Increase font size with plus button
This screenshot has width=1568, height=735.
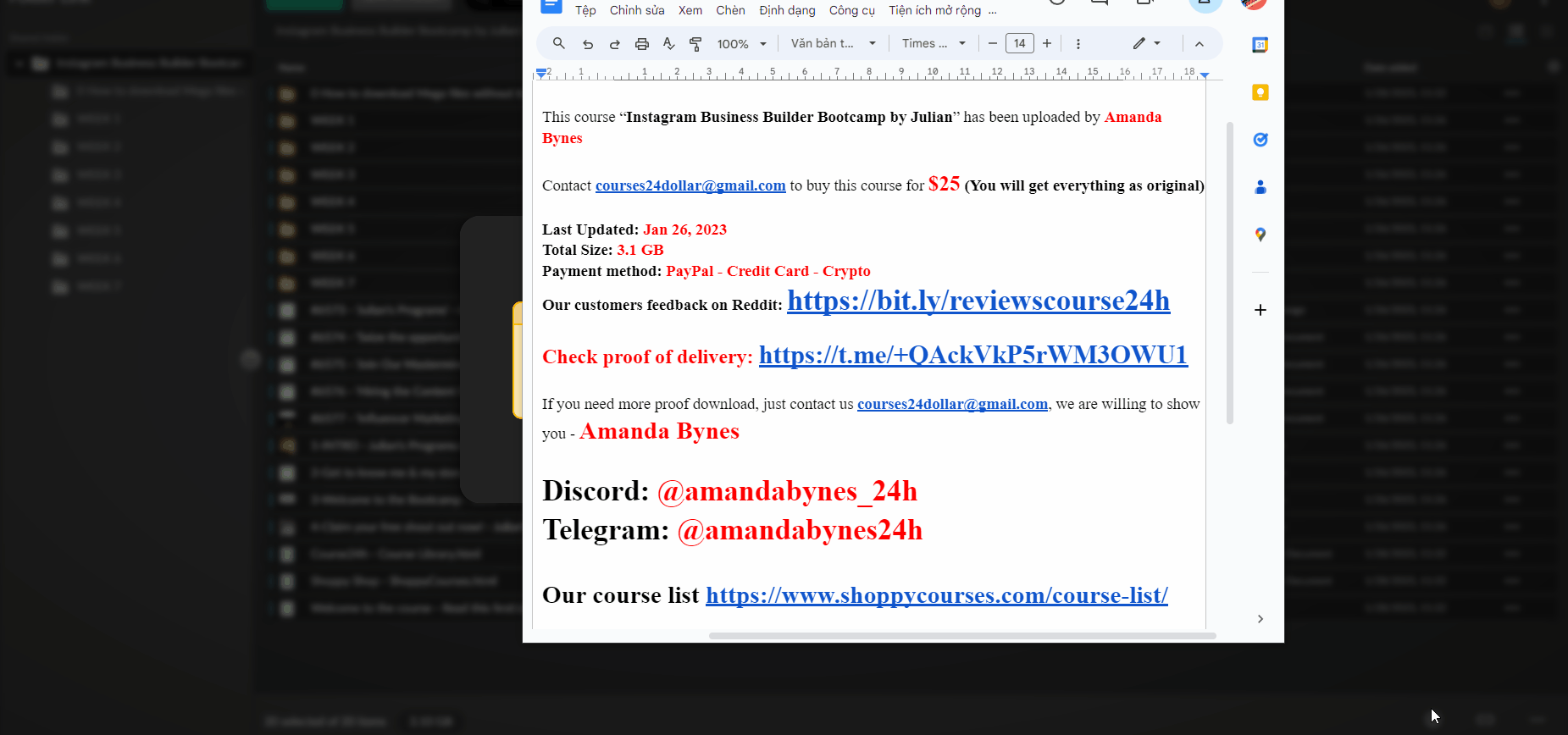coord(1047,43)
